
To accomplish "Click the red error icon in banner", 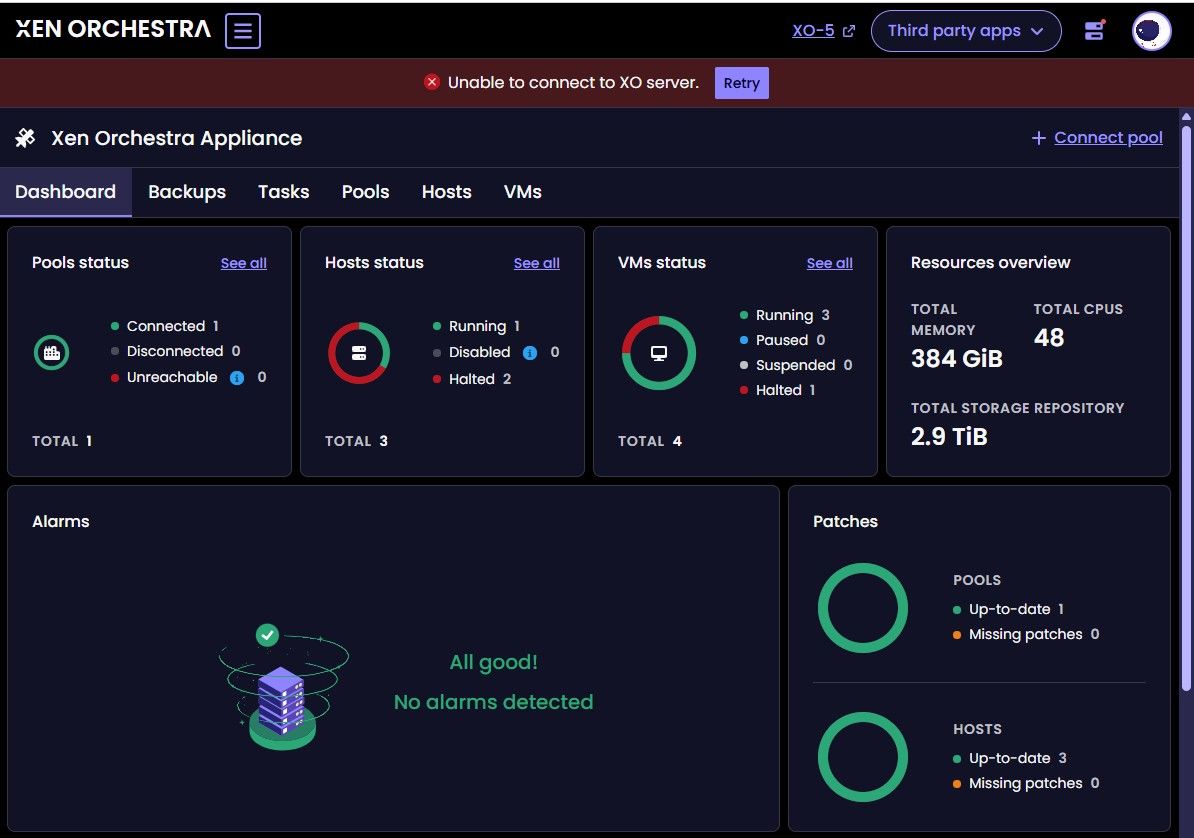I will (432, 82).
